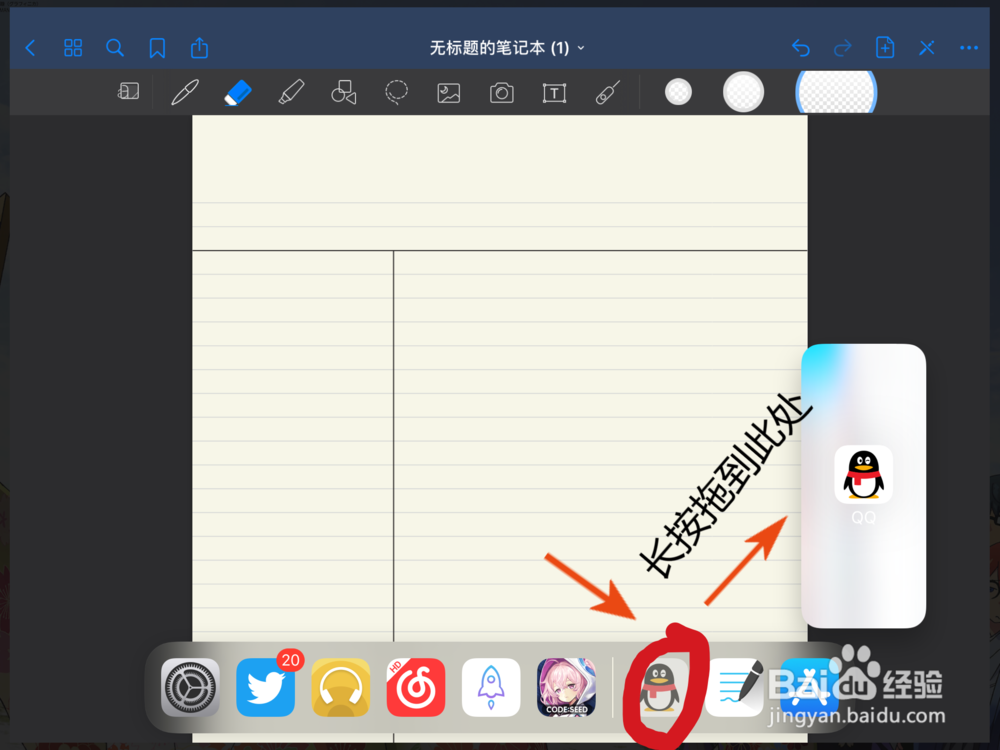Open Settings from the dock
The height and width of the screenshot is (750, 1000).
pyautogui.click(x=190, y=688)
